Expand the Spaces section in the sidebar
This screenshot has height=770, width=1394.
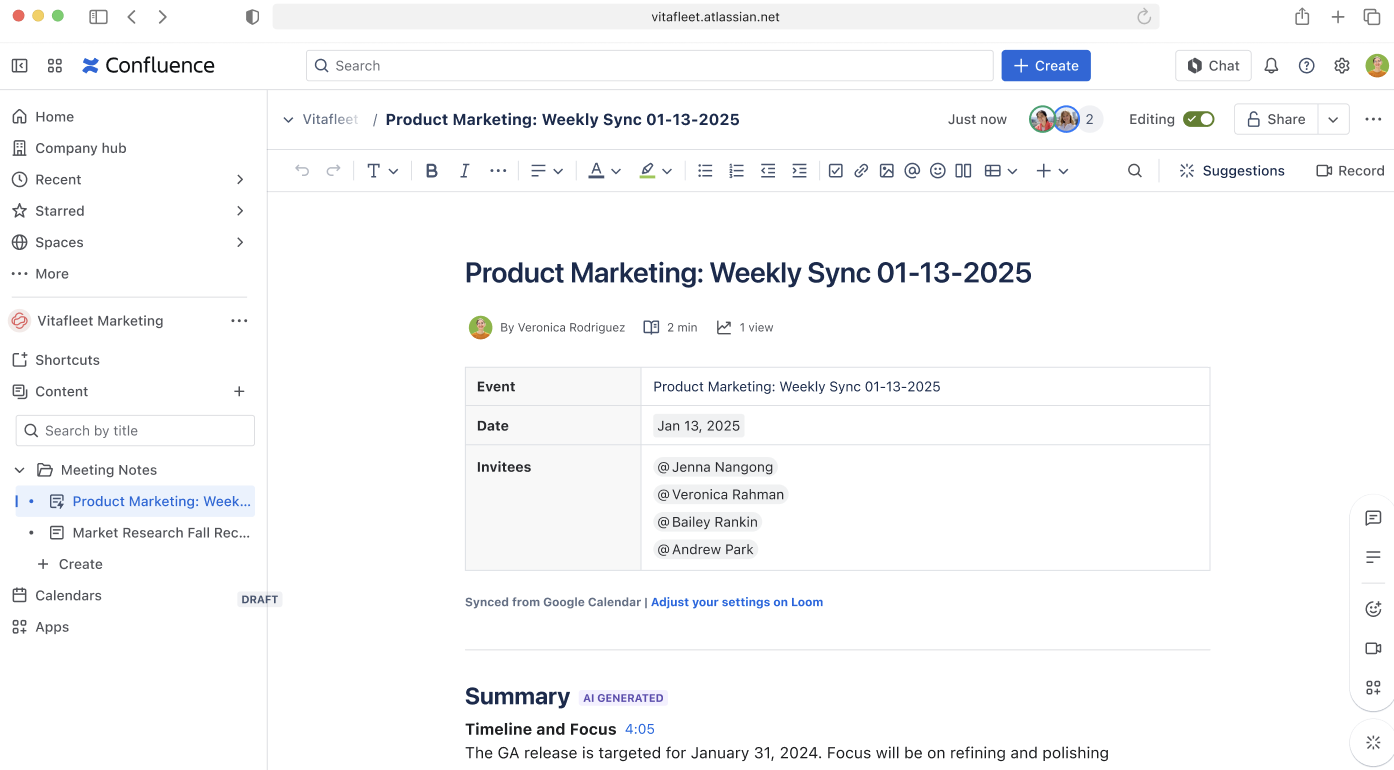tap(240, 242)
